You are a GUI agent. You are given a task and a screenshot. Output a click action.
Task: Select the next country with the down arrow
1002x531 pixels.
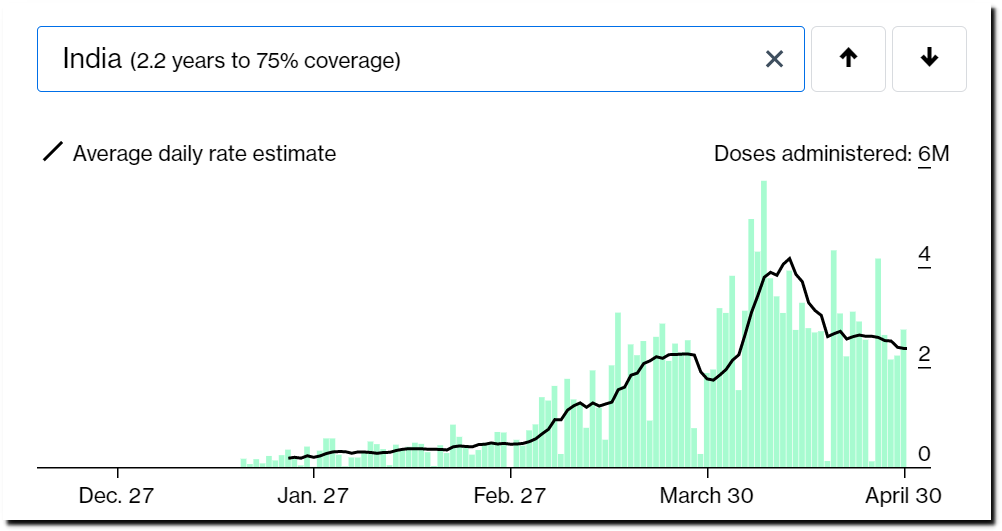click(929, 59)
